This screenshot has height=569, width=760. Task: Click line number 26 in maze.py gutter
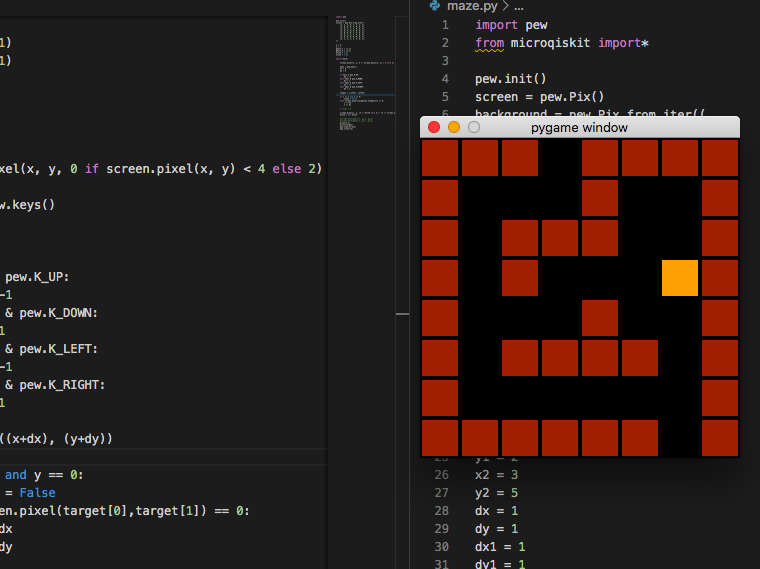[442, 474]
